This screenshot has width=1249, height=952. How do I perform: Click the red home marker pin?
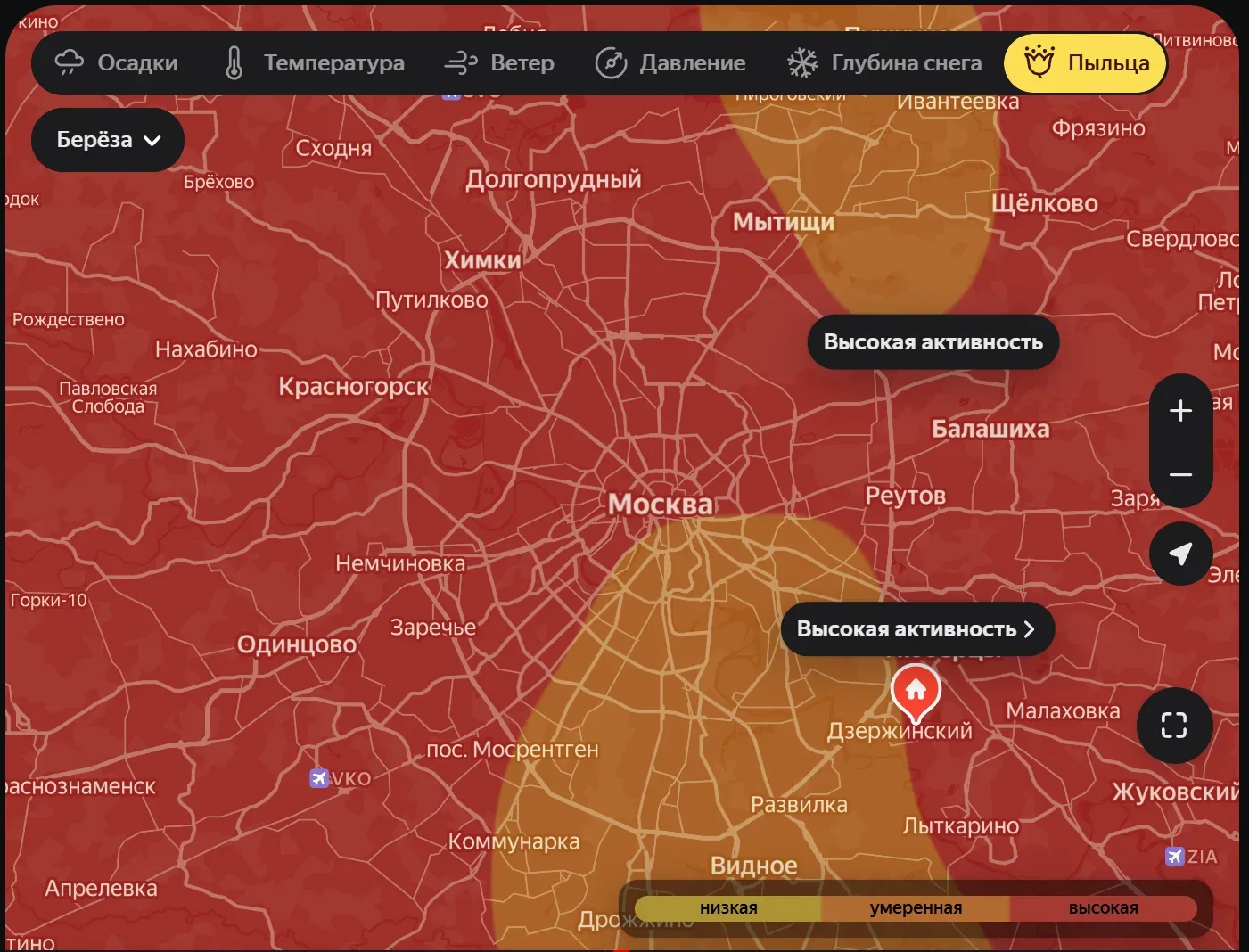[x=916, y=691]
